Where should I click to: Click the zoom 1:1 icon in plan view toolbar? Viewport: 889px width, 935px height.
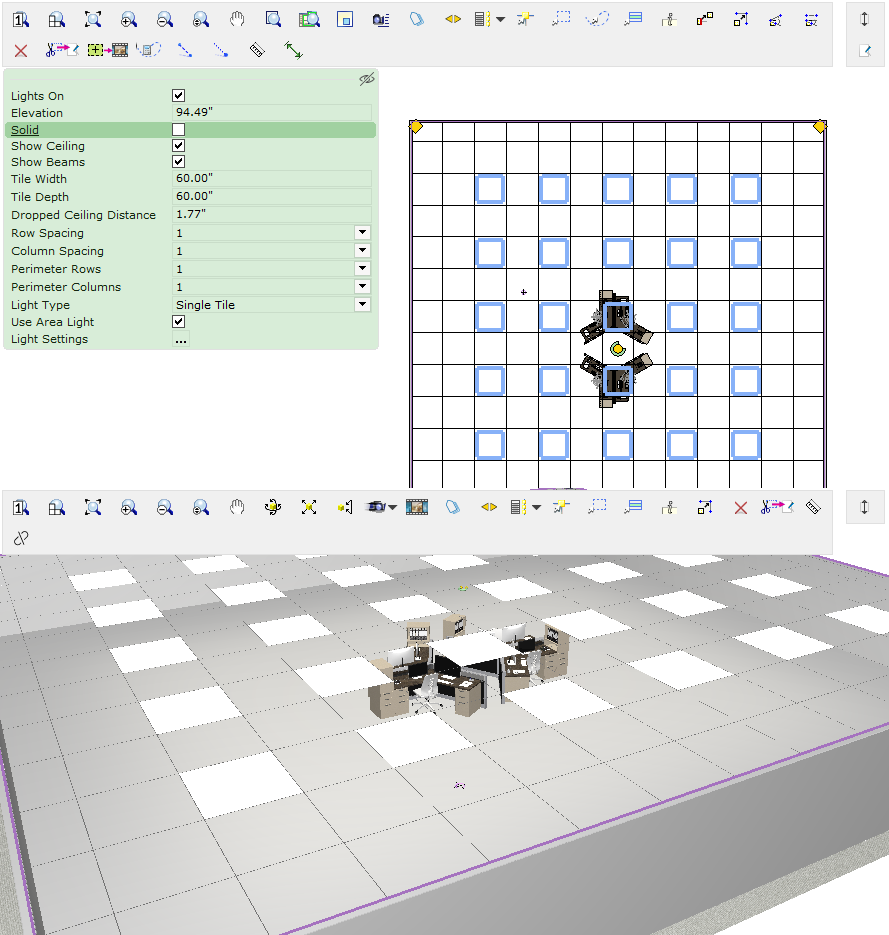[x=21, y=20]
